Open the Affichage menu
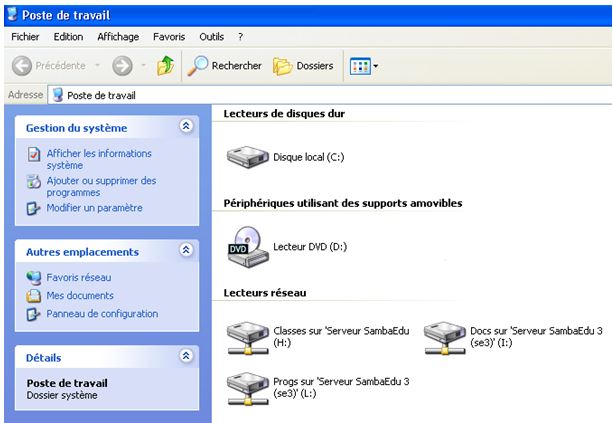Image resolution: width=613 pixels, height=423 pixels. click(118, 37)
